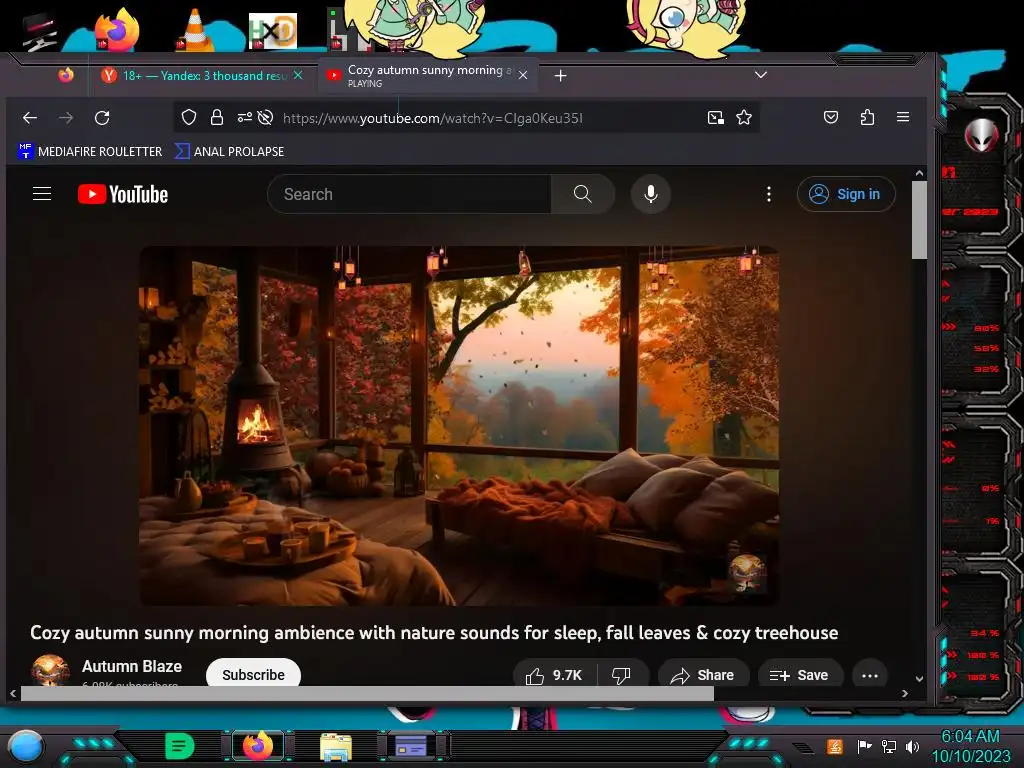Click the address bar URL
This screenshot has height=768, width=1024.
pos(432,118)
